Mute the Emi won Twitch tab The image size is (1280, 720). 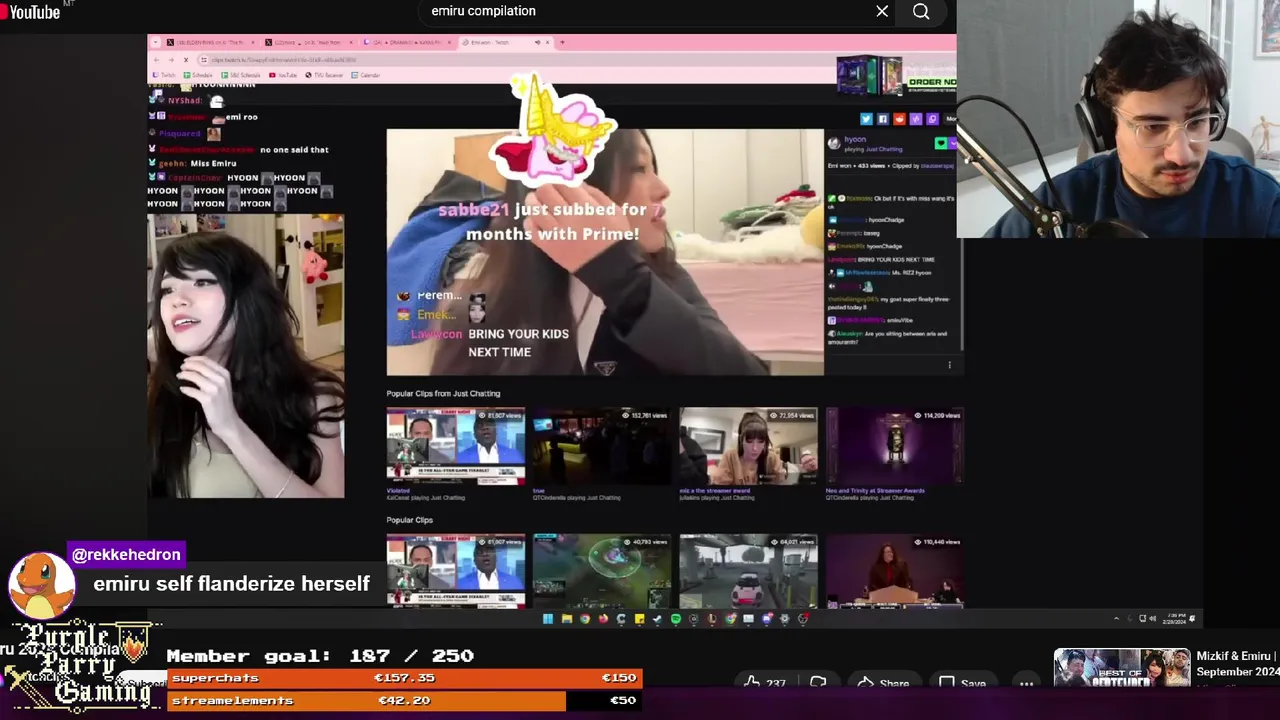pyautogui.click(x=537, y=42)
